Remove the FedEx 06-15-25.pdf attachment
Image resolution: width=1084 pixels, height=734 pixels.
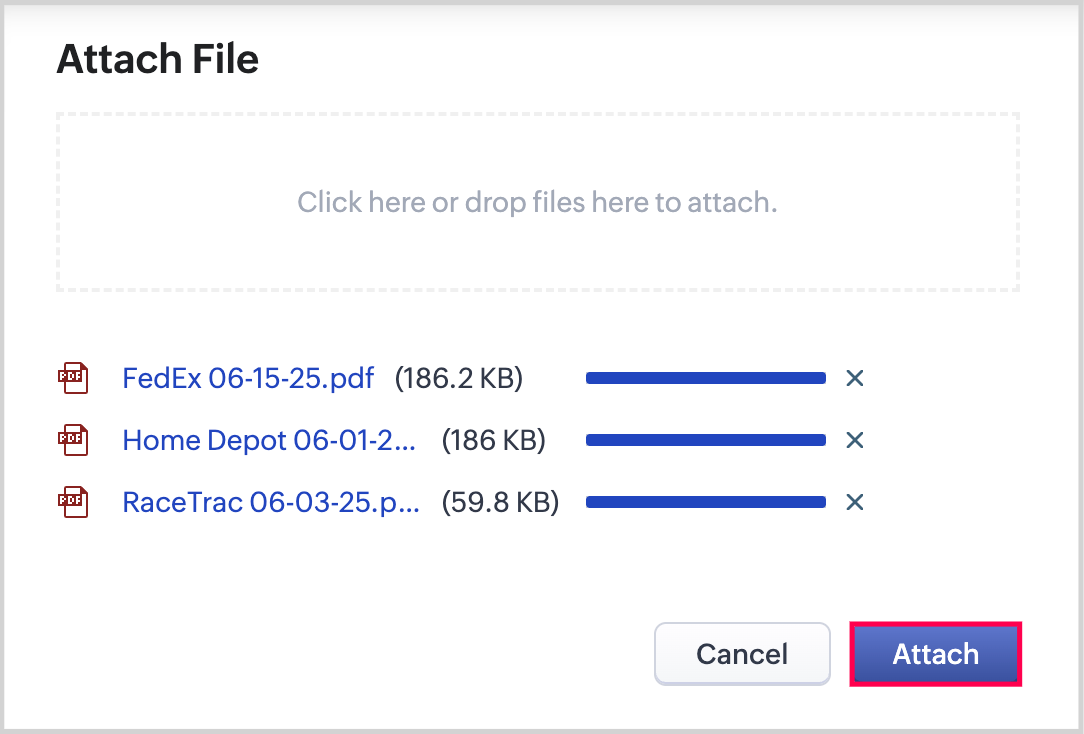coord(854,378)
